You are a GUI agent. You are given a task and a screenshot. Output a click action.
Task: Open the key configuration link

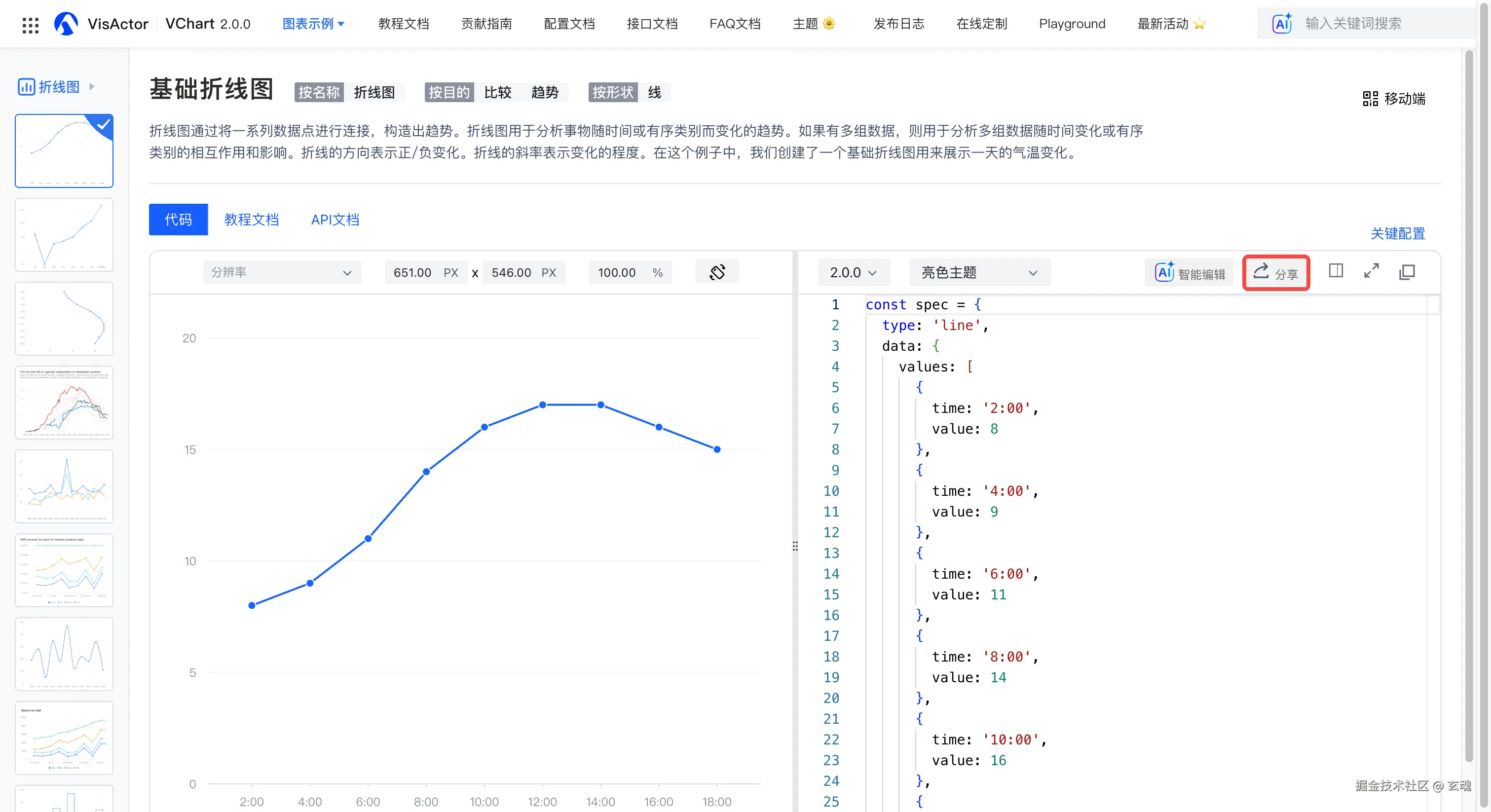1397,234
